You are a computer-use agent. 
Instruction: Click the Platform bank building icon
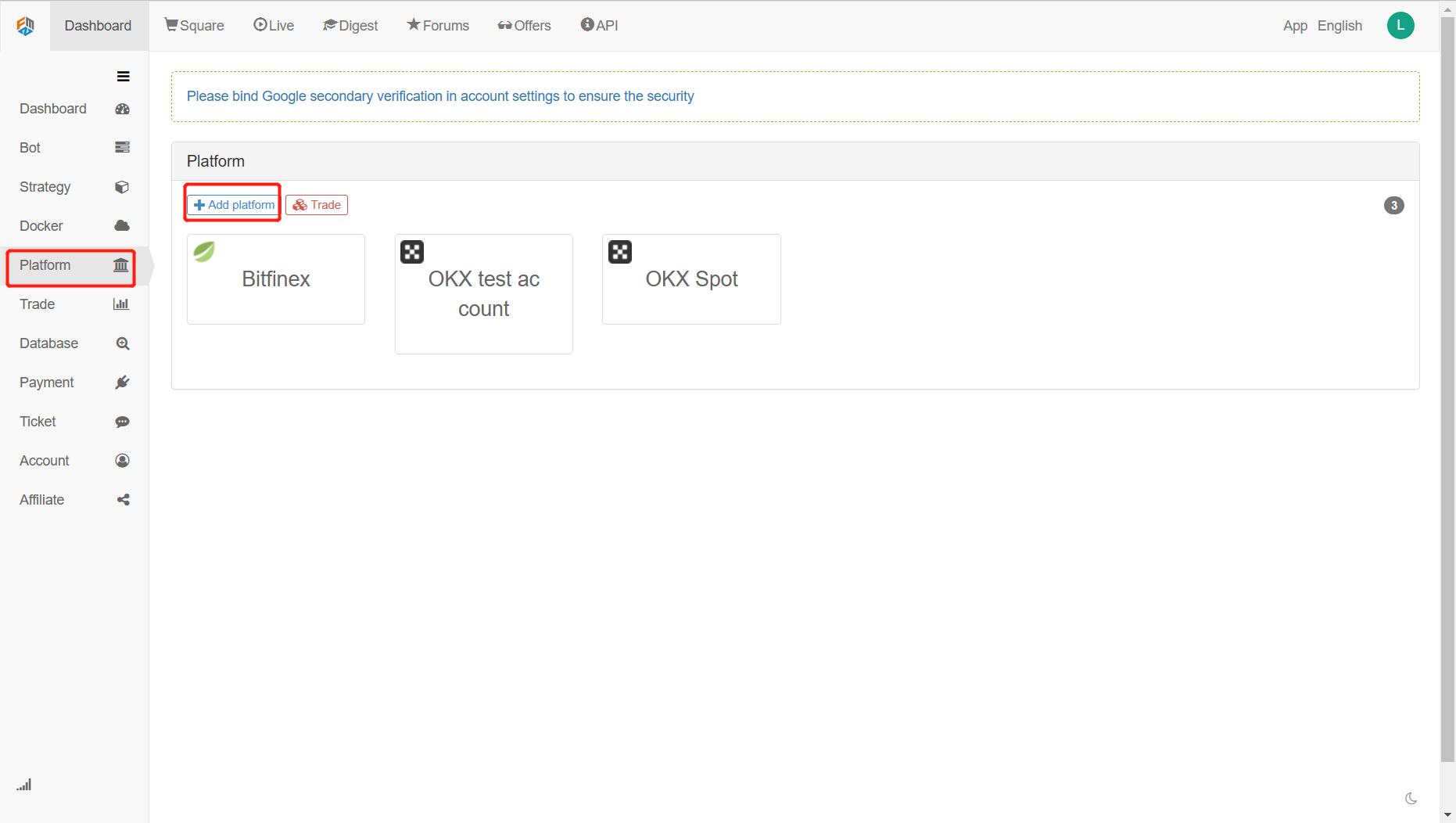point(121,265)
